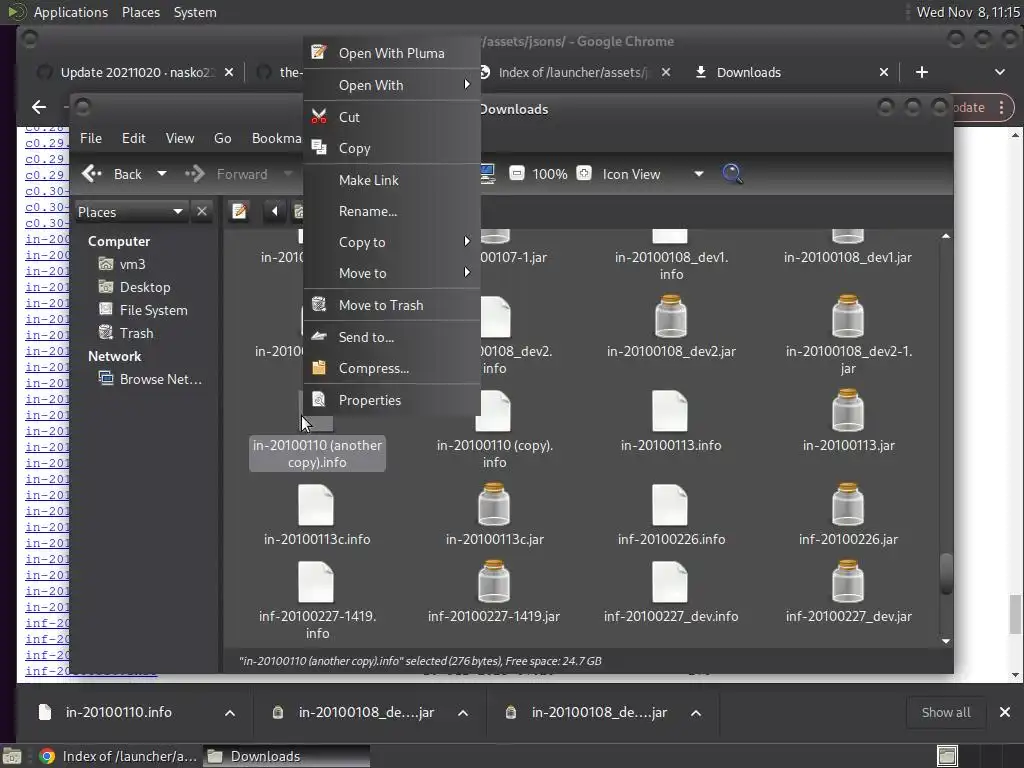Select the inf-20100227_dev.info file icon
The image size is (1024, 768).
(670, 582)
